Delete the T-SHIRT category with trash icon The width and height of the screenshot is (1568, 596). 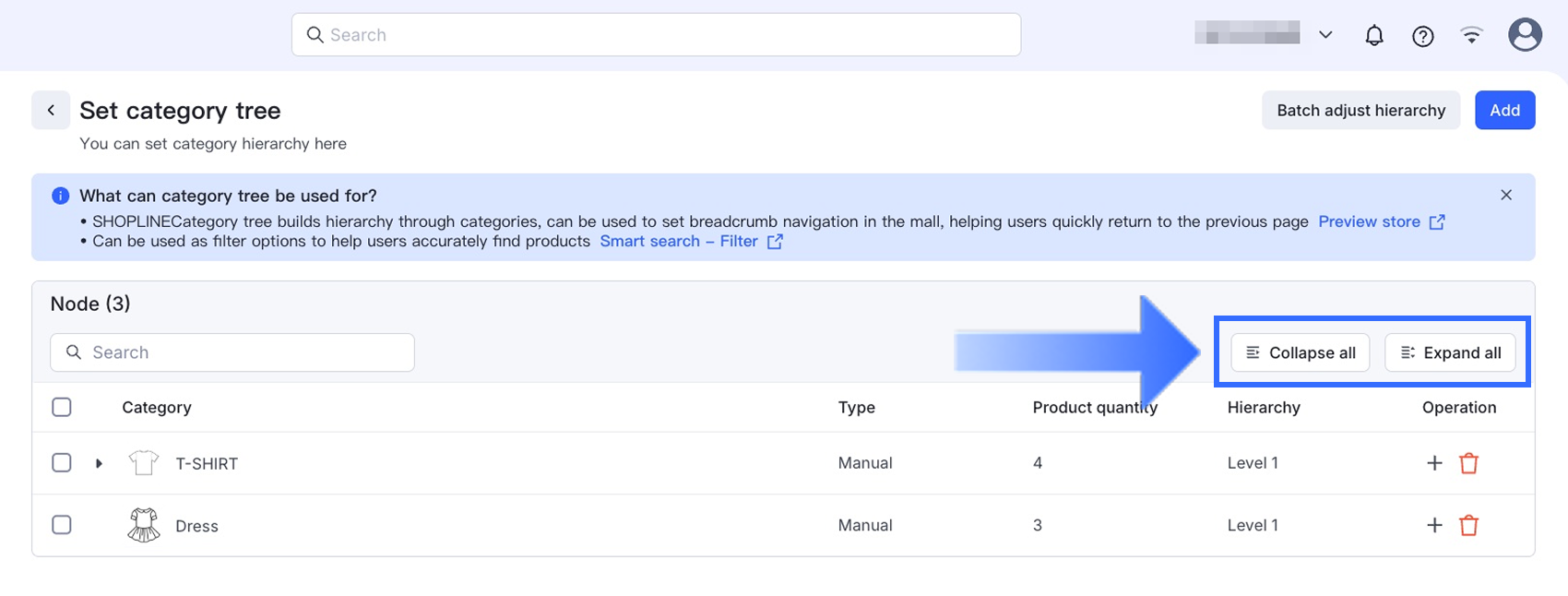pyautogui.click(x=1469, y=463)
